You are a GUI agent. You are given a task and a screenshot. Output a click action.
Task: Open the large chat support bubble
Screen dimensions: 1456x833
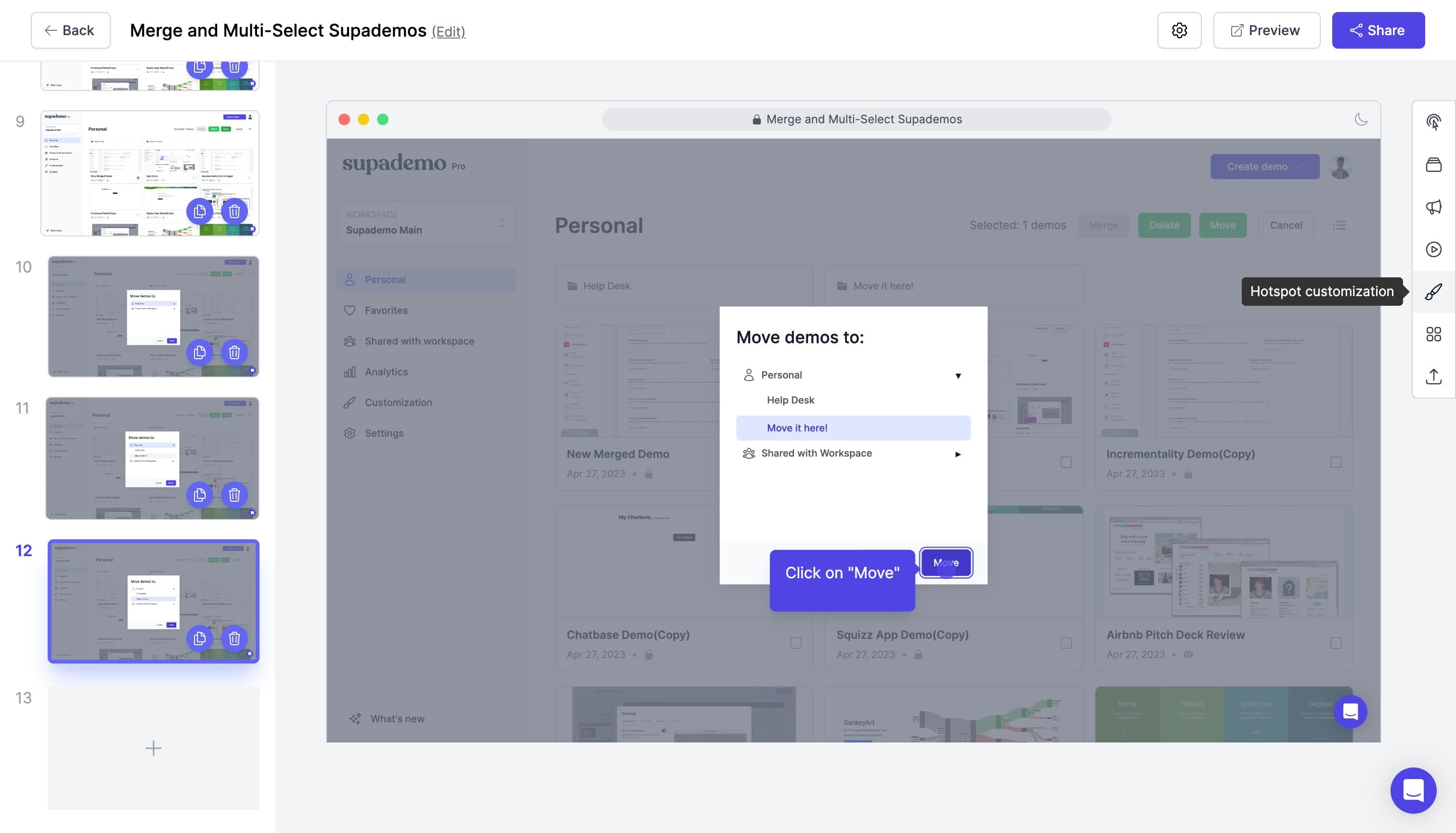(1413, 791)
